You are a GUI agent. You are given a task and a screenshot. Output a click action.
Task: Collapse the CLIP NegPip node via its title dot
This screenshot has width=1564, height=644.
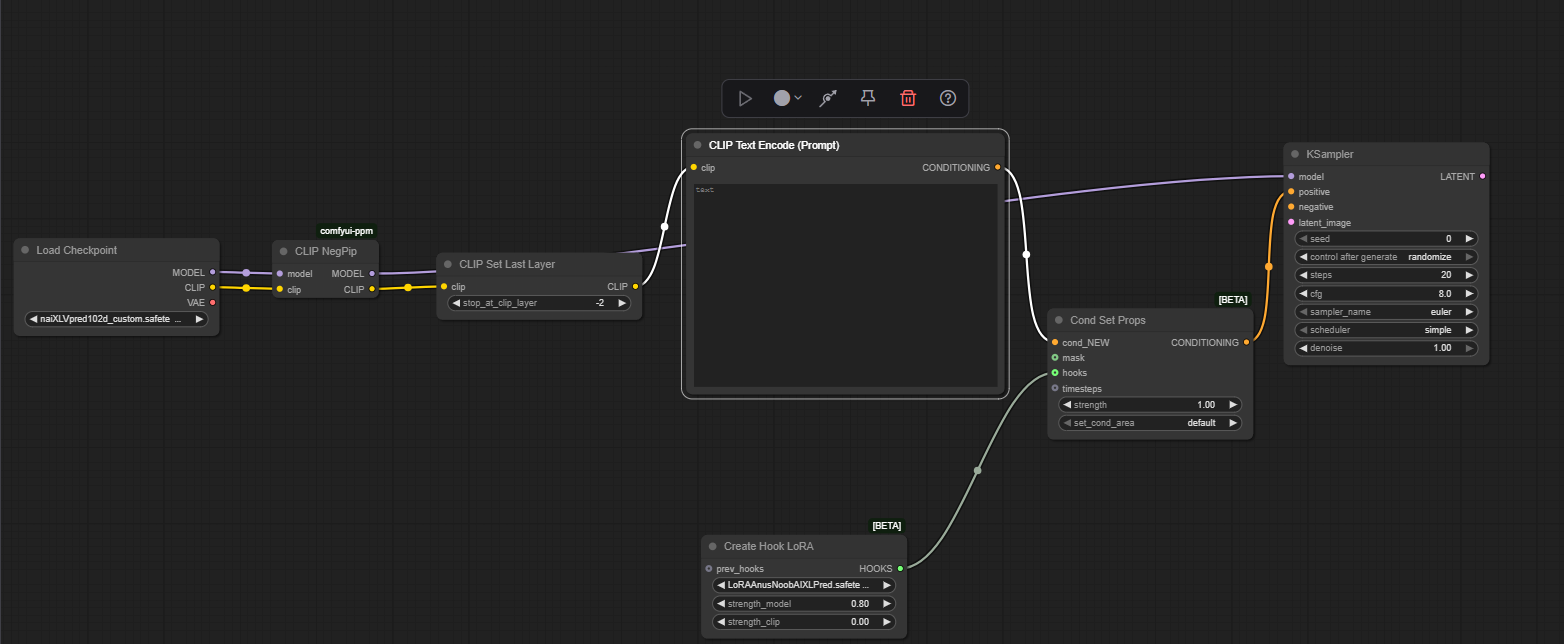pos(284,251)
